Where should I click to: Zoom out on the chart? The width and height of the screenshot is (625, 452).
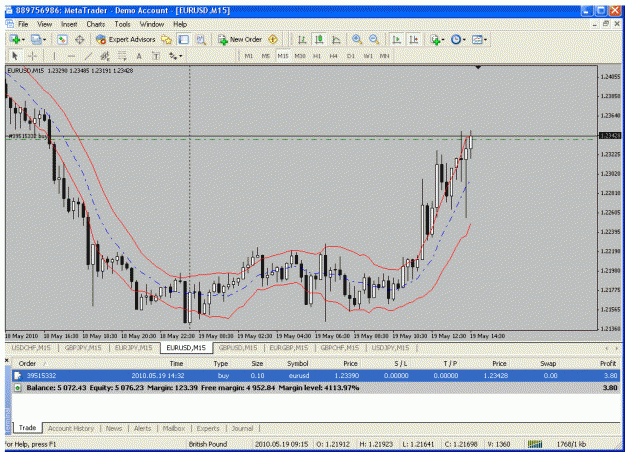pyautogui.click(x=374, y=39)
